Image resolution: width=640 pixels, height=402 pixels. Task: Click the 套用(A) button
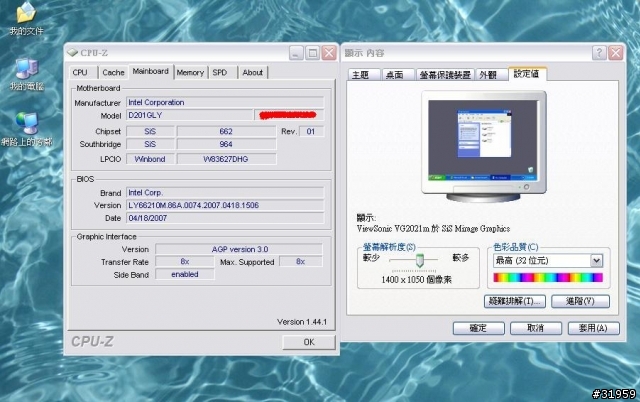click(x=593, y=328)
